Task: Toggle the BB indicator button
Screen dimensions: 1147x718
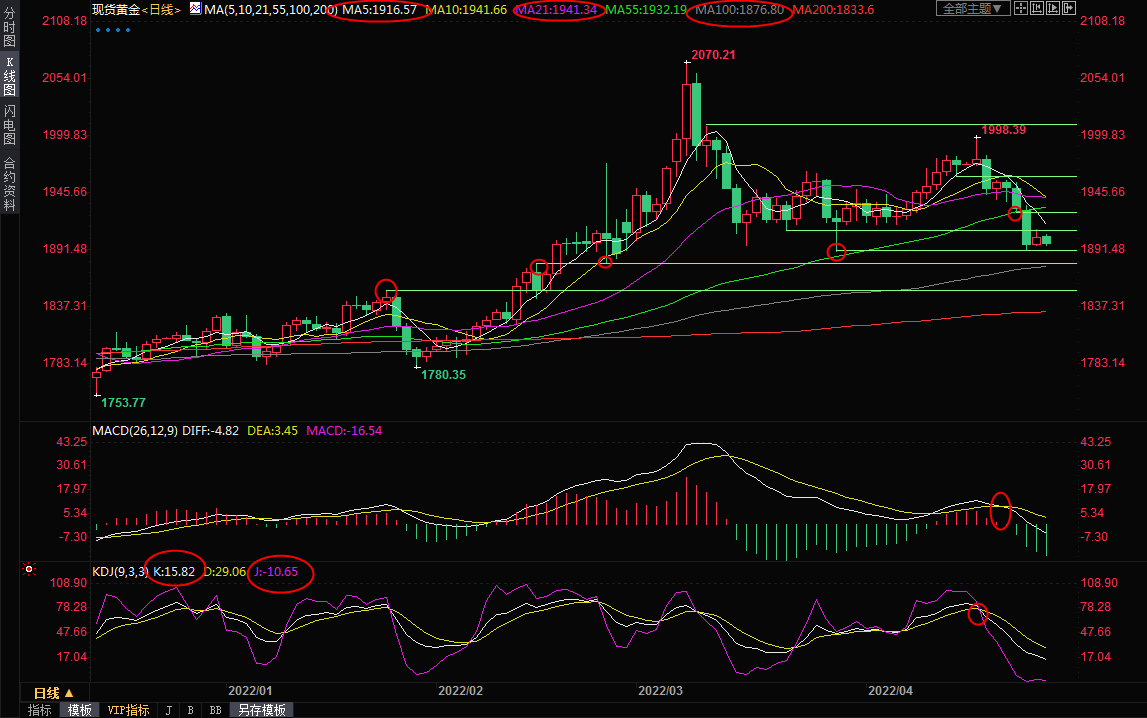Action: 215,710
